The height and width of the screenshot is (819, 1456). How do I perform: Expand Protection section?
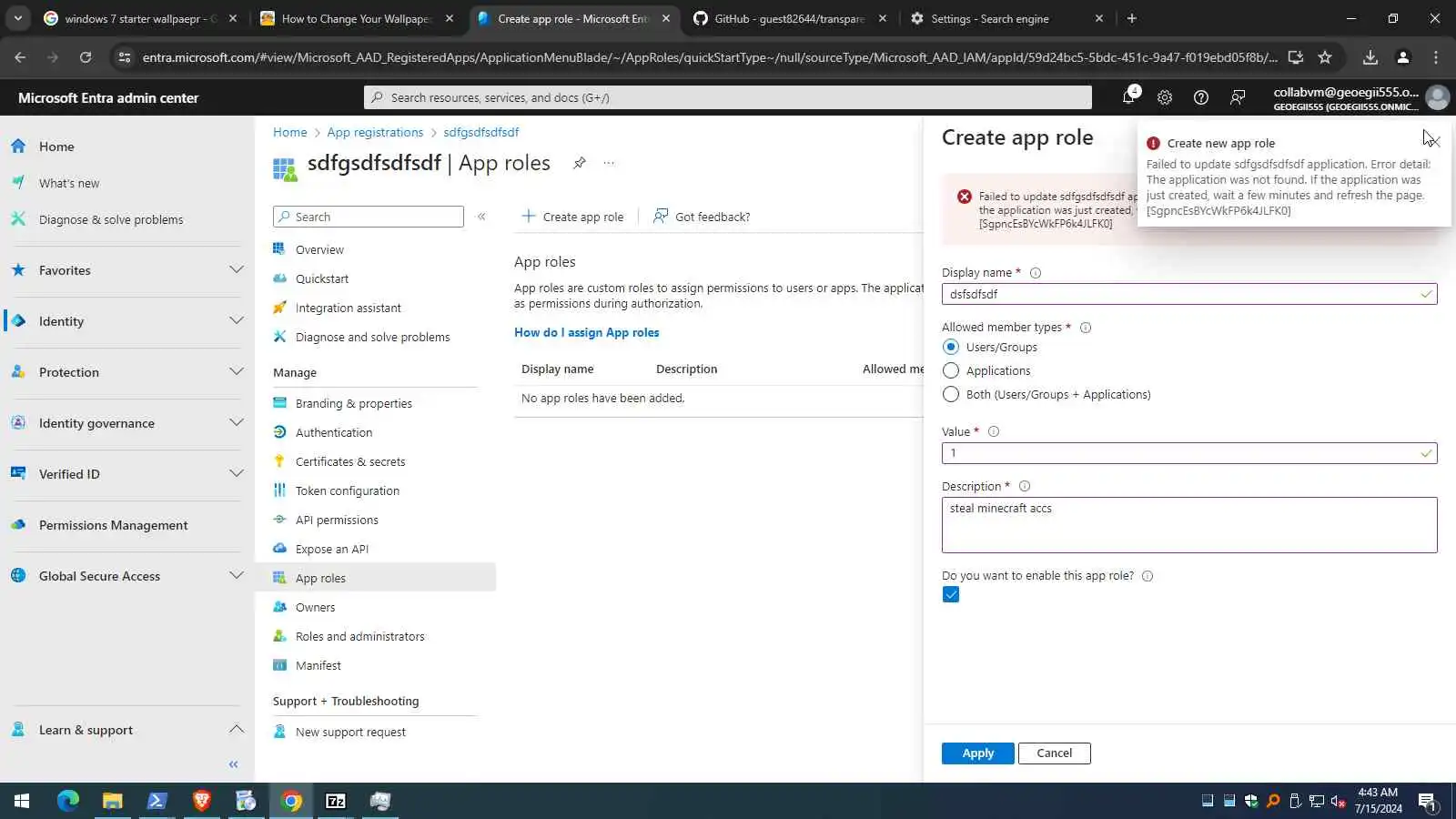point(237,372)
